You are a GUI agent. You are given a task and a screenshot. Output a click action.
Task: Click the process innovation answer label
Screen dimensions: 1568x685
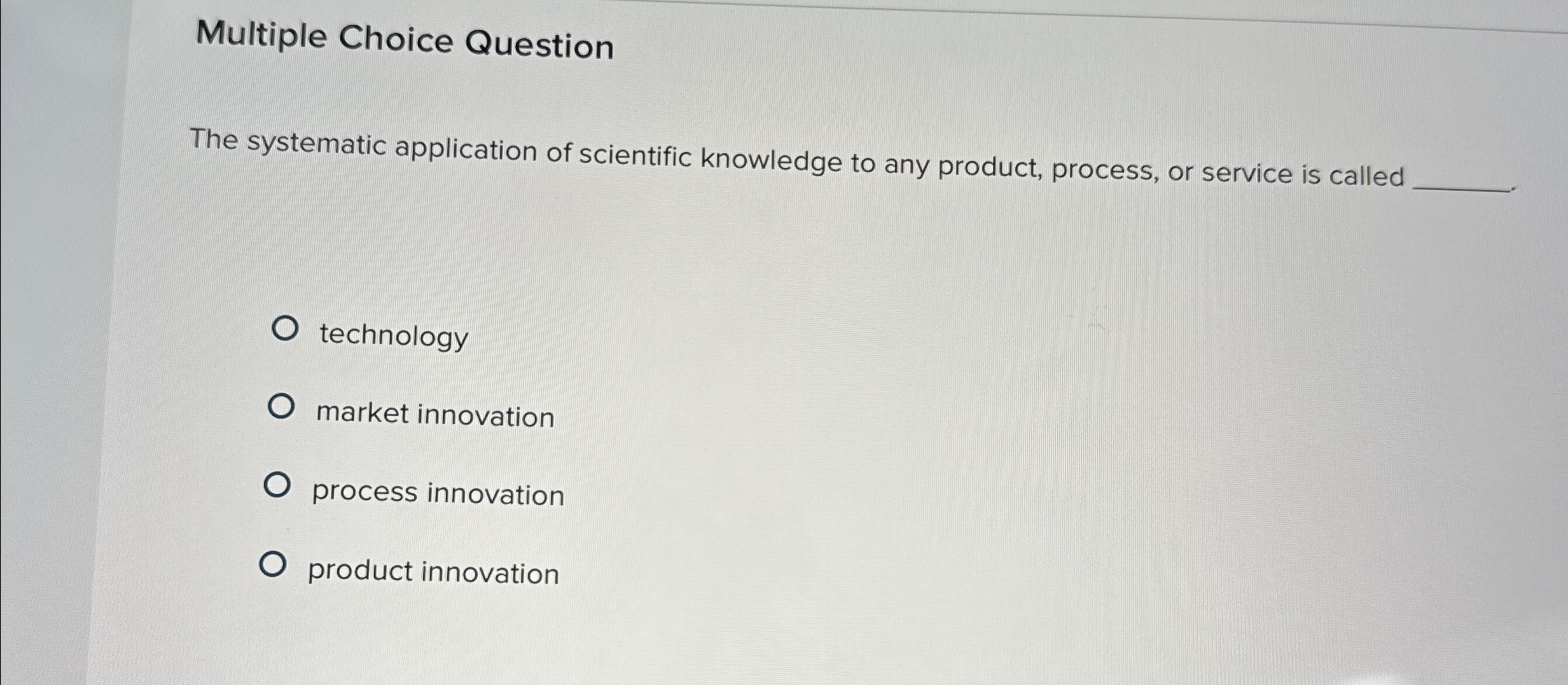point(438,493)
